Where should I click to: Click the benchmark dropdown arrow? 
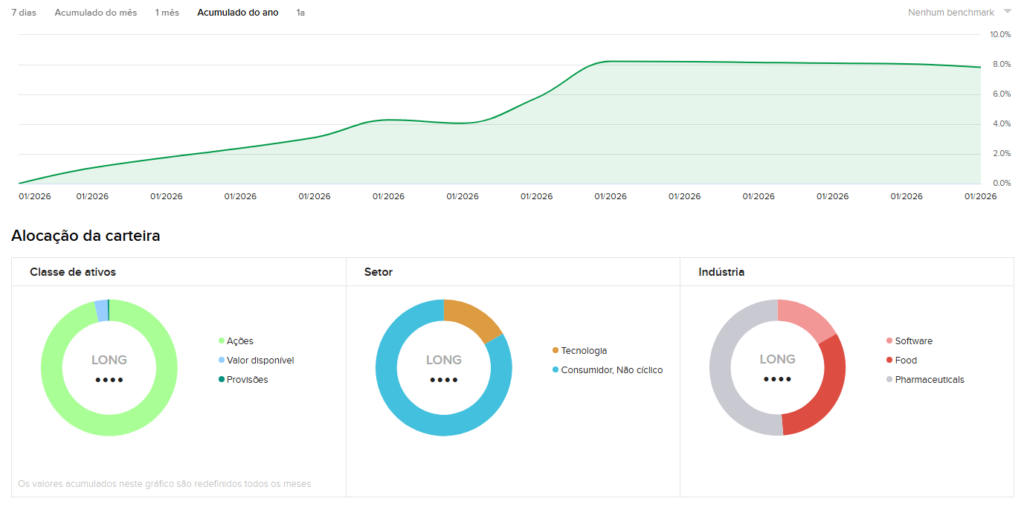coord(1007,12)
